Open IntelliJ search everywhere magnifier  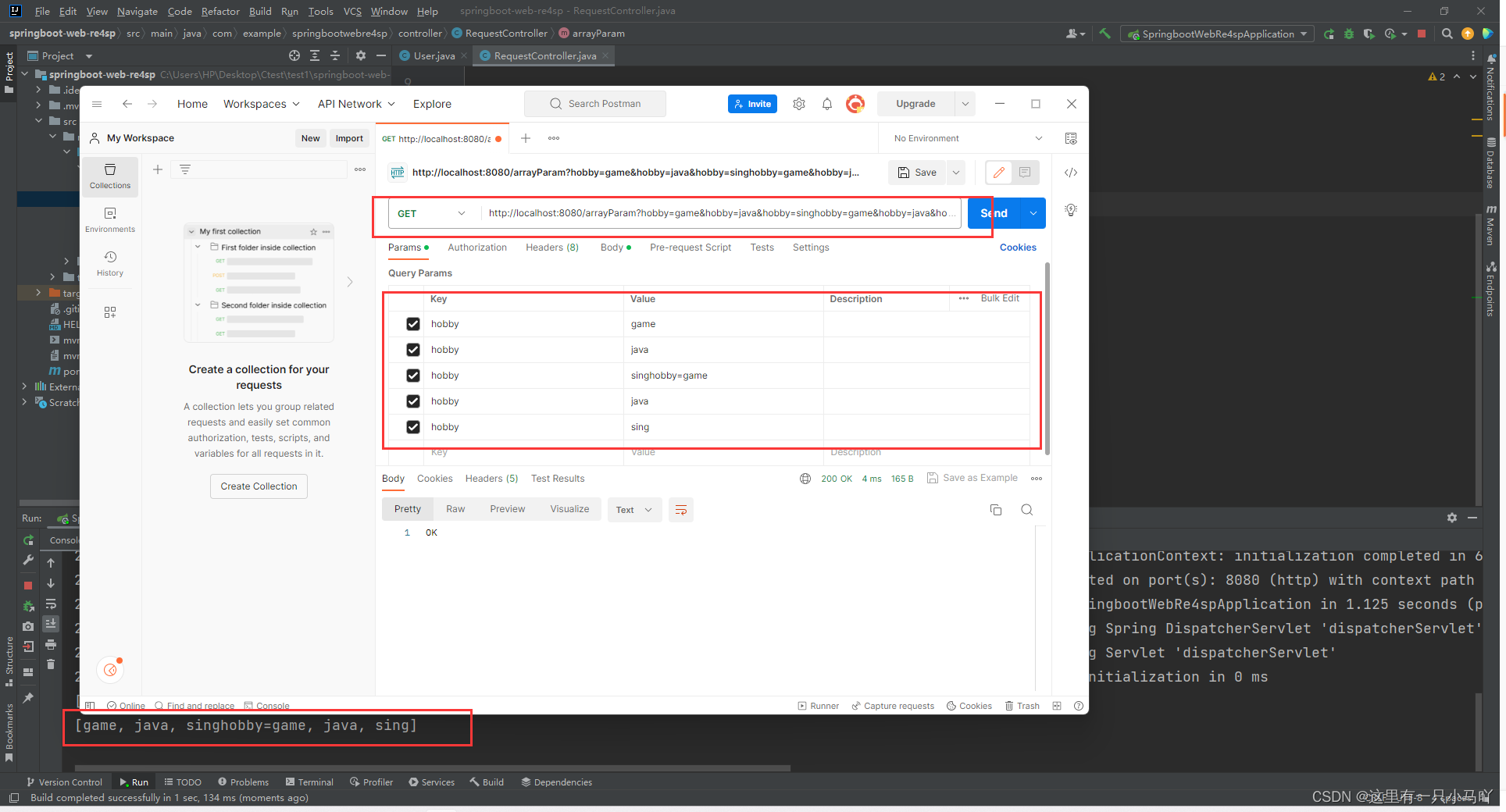(x=1447, y=34)
